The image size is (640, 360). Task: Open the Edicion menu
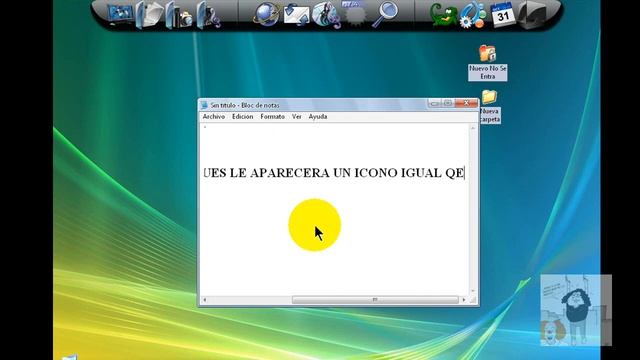tap(242, 117)
